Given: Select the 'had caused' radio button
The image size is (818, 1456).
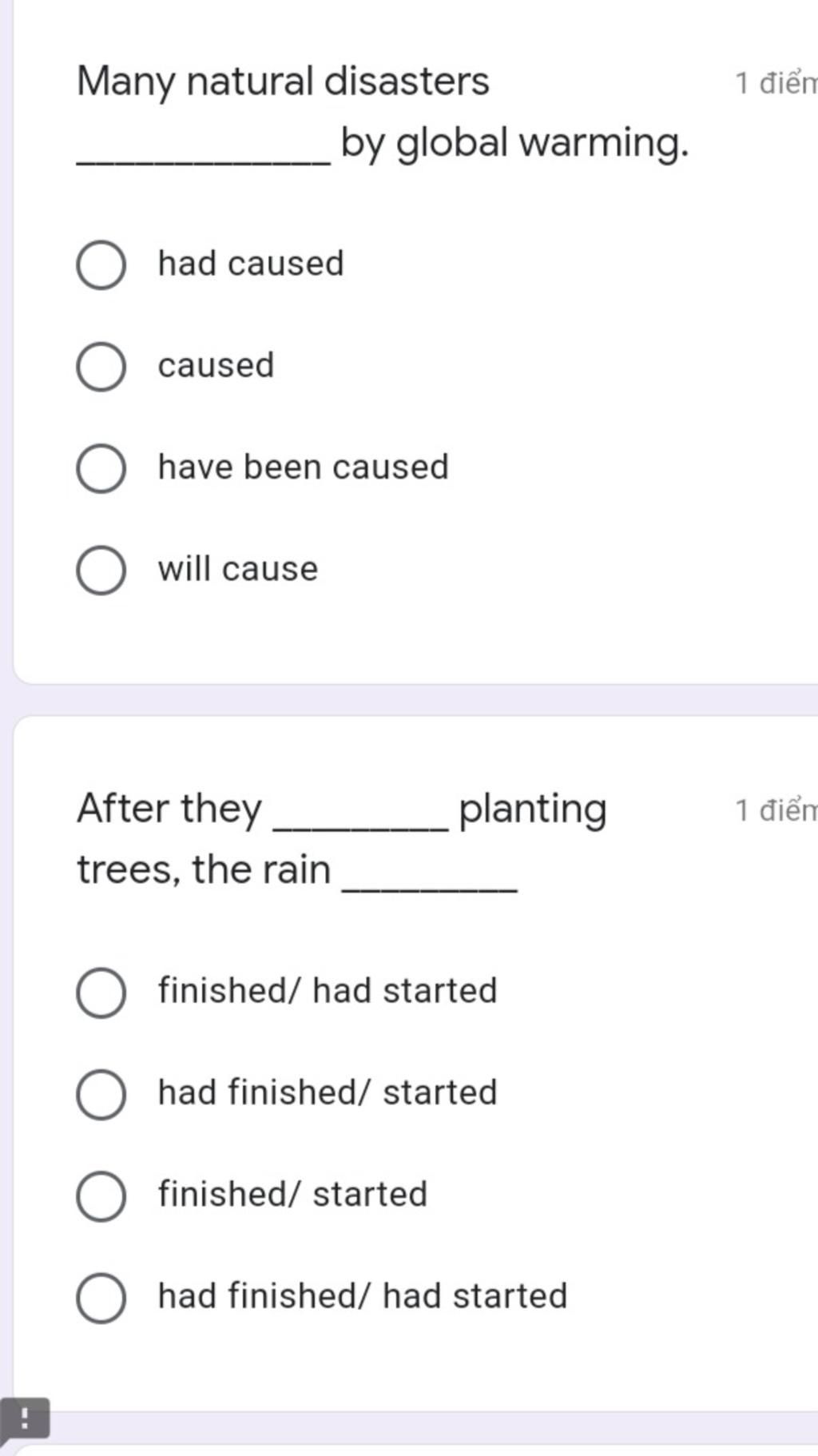Looking at the screenshot, I should tap(101, 265).
